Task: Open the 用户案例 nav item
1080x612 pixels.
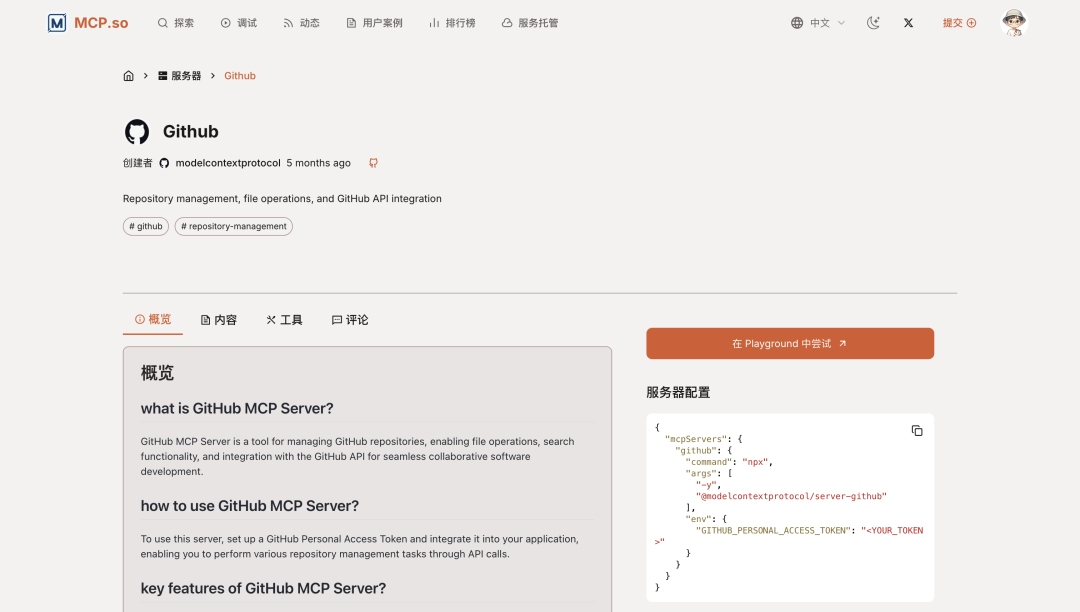Action: pos(374,23)
